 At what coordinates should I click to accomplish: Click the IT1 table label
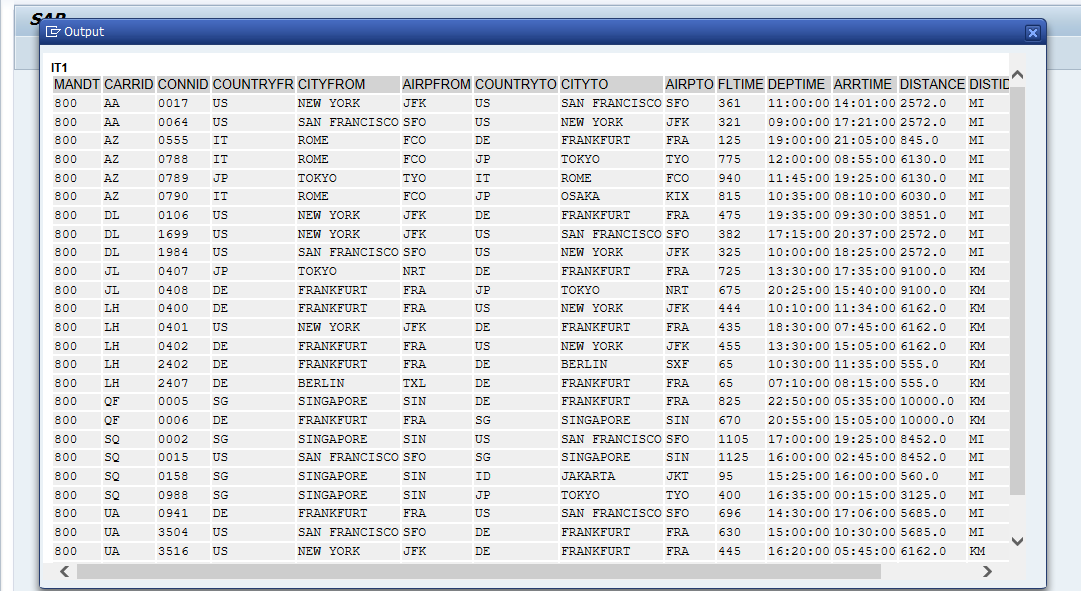point(59,68)
